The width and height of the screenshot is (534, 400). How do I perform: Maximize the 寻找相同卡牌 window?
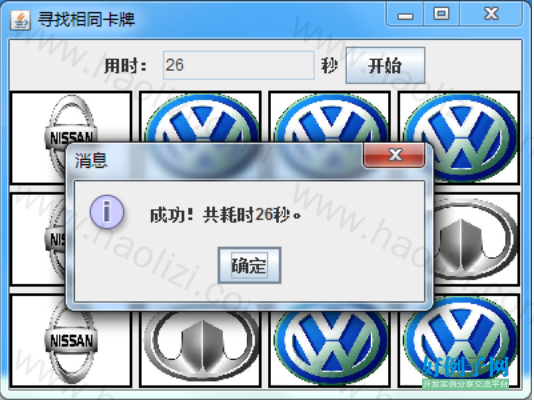click(x=441, y=14)
